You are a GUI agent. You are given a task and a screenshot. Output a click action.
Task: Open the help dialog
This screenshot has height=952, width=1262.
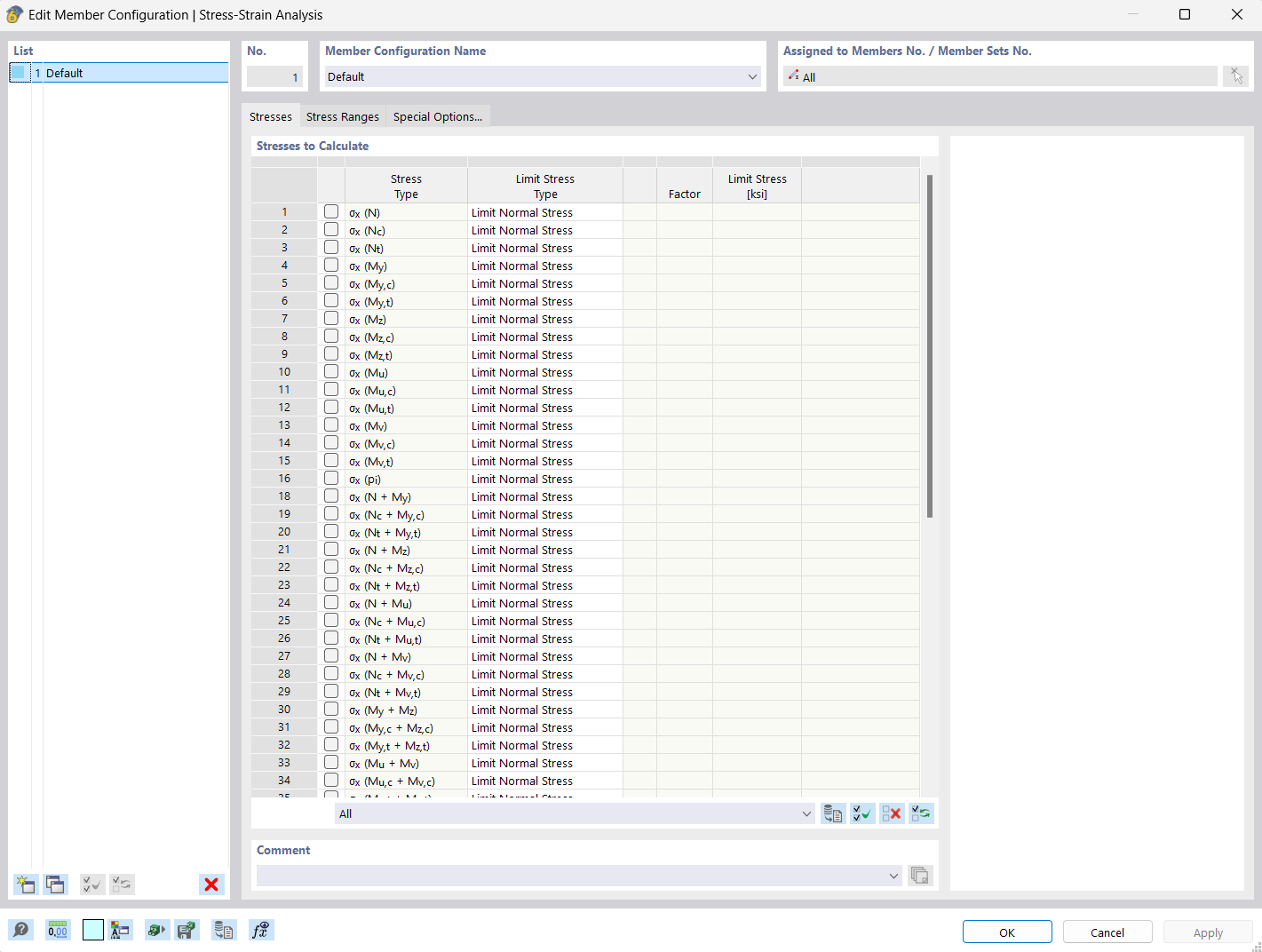click(x=20, y=929)
